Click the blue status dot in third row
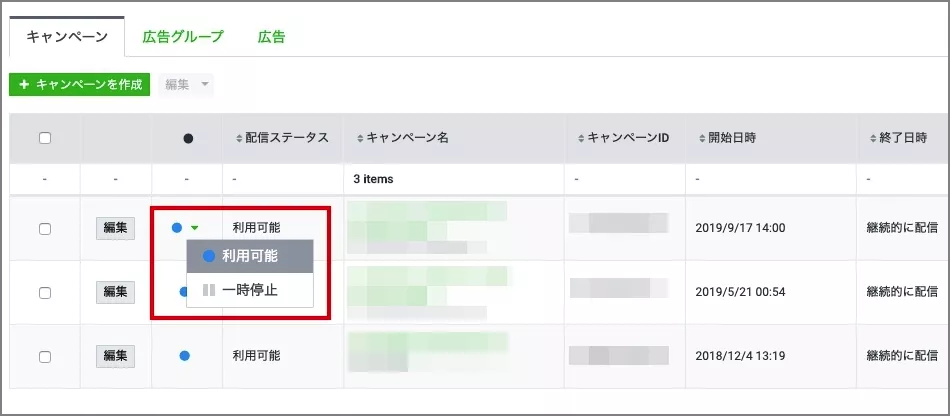This screenshot has width=950, height=416. pyautogui.click(x=184, y=355)
